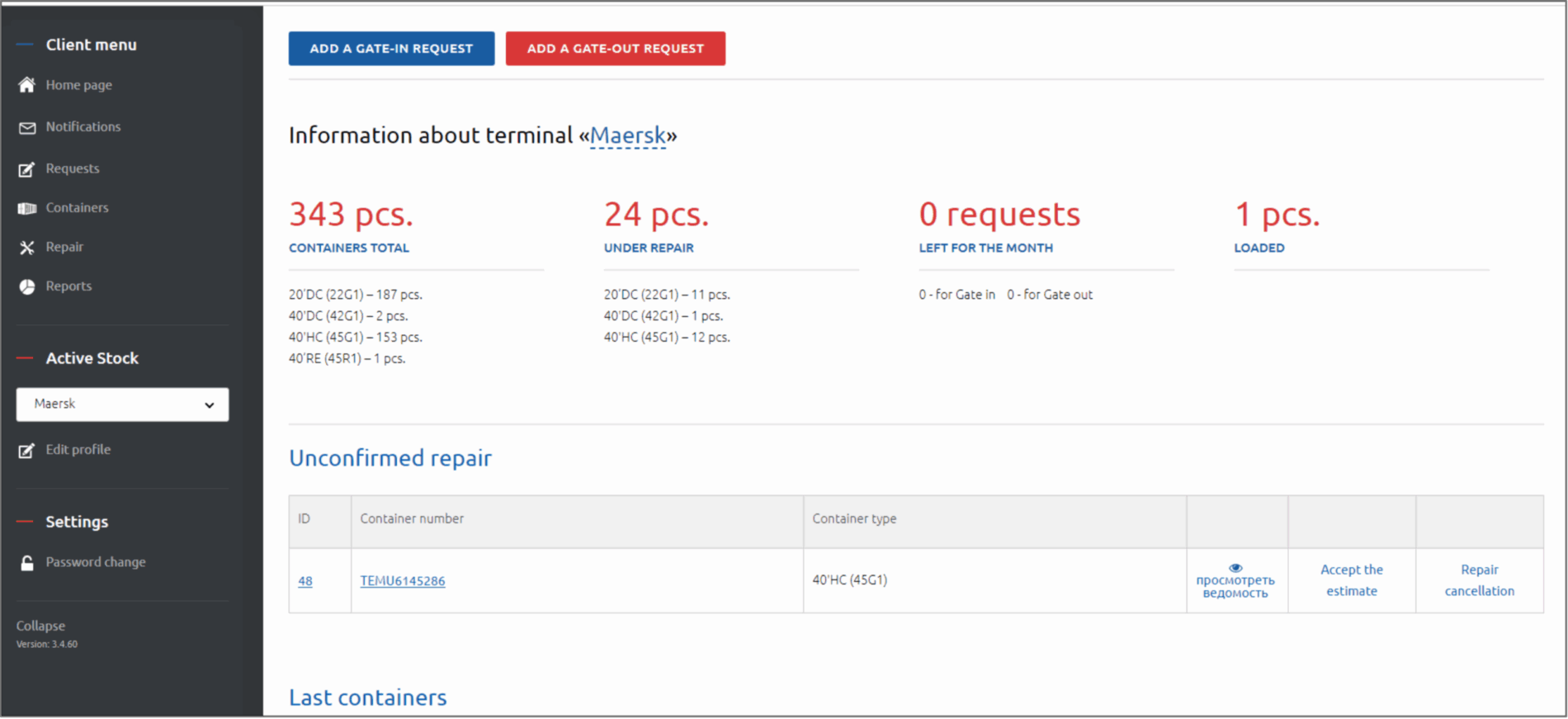This screenshot has width=1568, height=719.
Task: Open the Maersk Active Stock dropdown
Action: (x=122, y=404)
